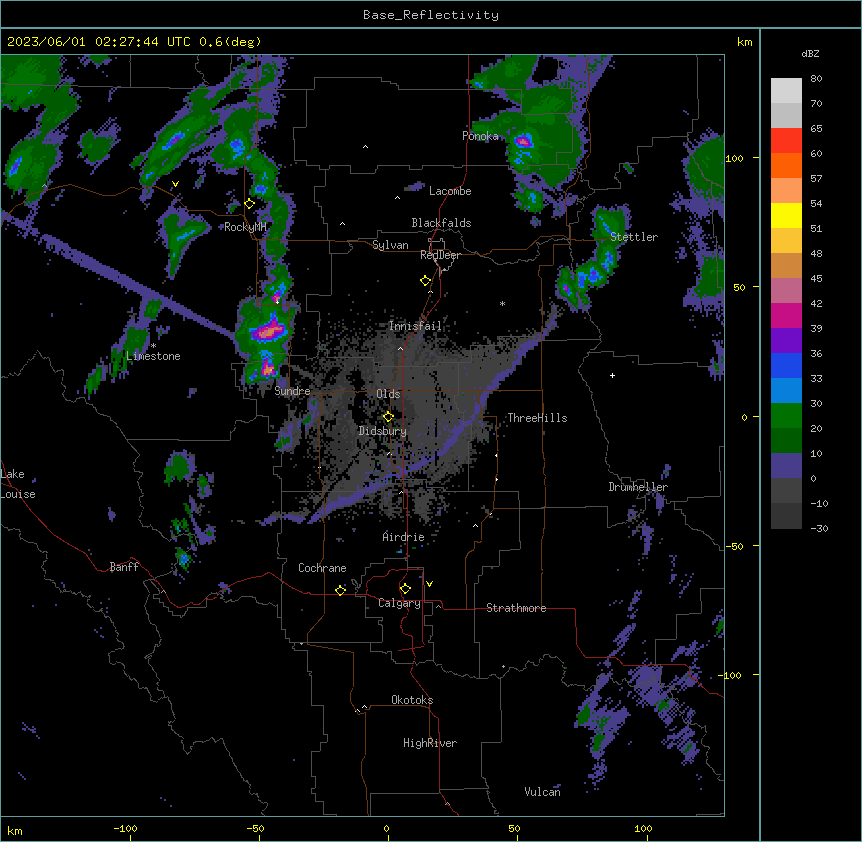This screenshot has width=862, height=842.
Task: Click the Base_Reflectivity title
Action: [431, 15]
